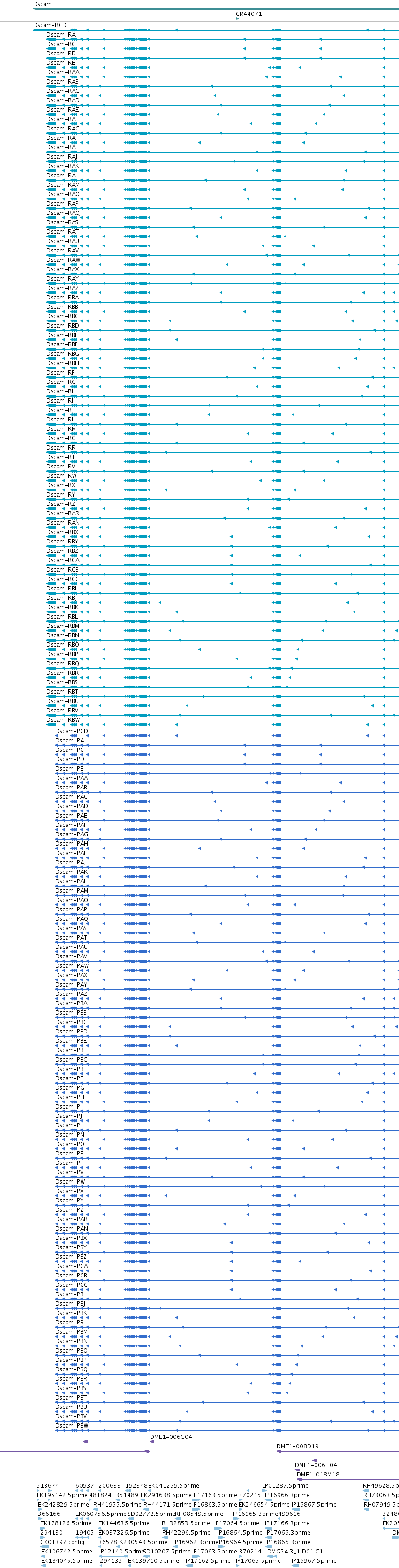The height and width of the screenshot is (1568, 399).
Task: Click CDS label Dscam-PBD
Action: (72, 1032)
